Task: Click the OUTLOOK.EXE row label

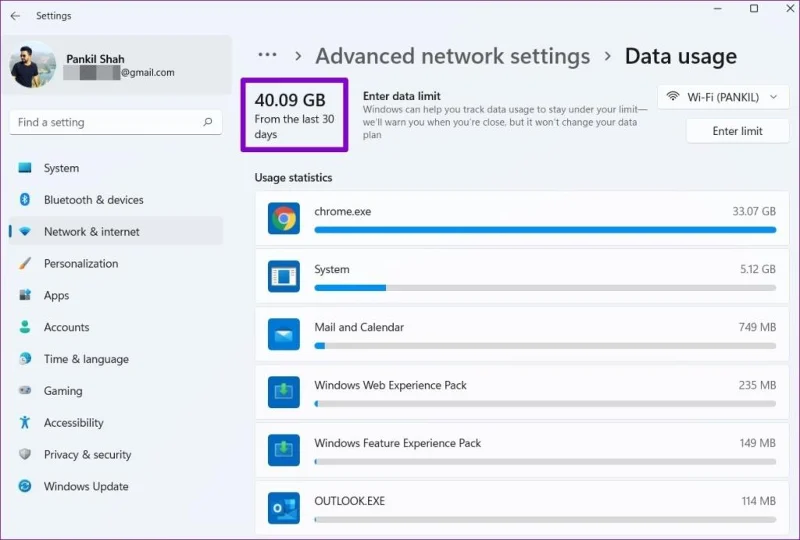Action: click(x=349, y=501)
